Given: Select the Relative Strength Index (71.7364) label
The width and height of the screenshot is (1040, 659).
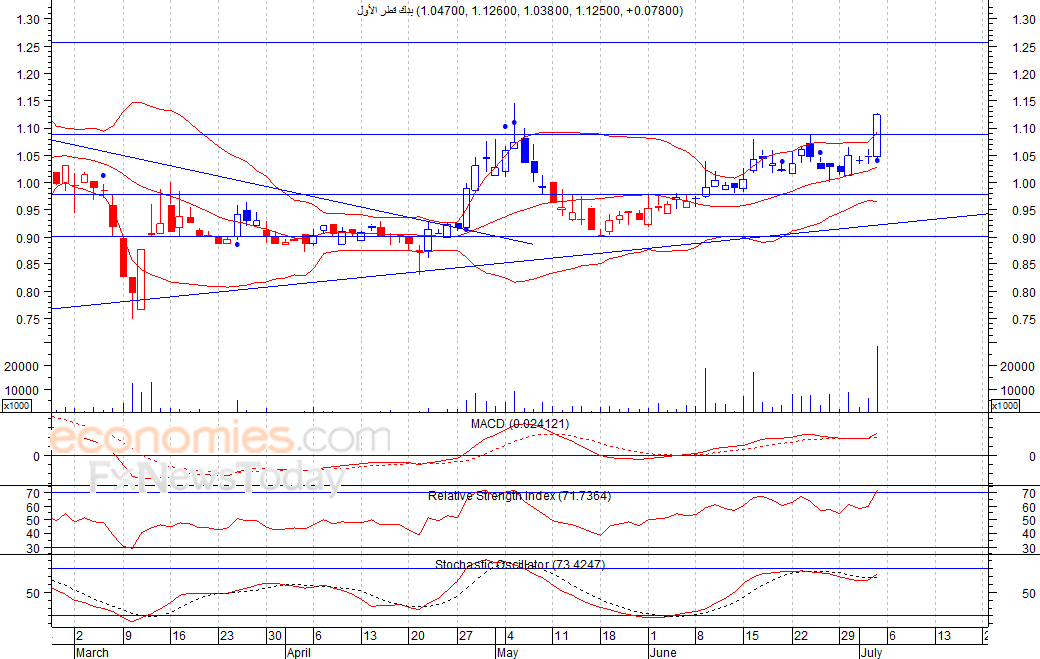Looking at the screenshot, I should click(519, 496).
